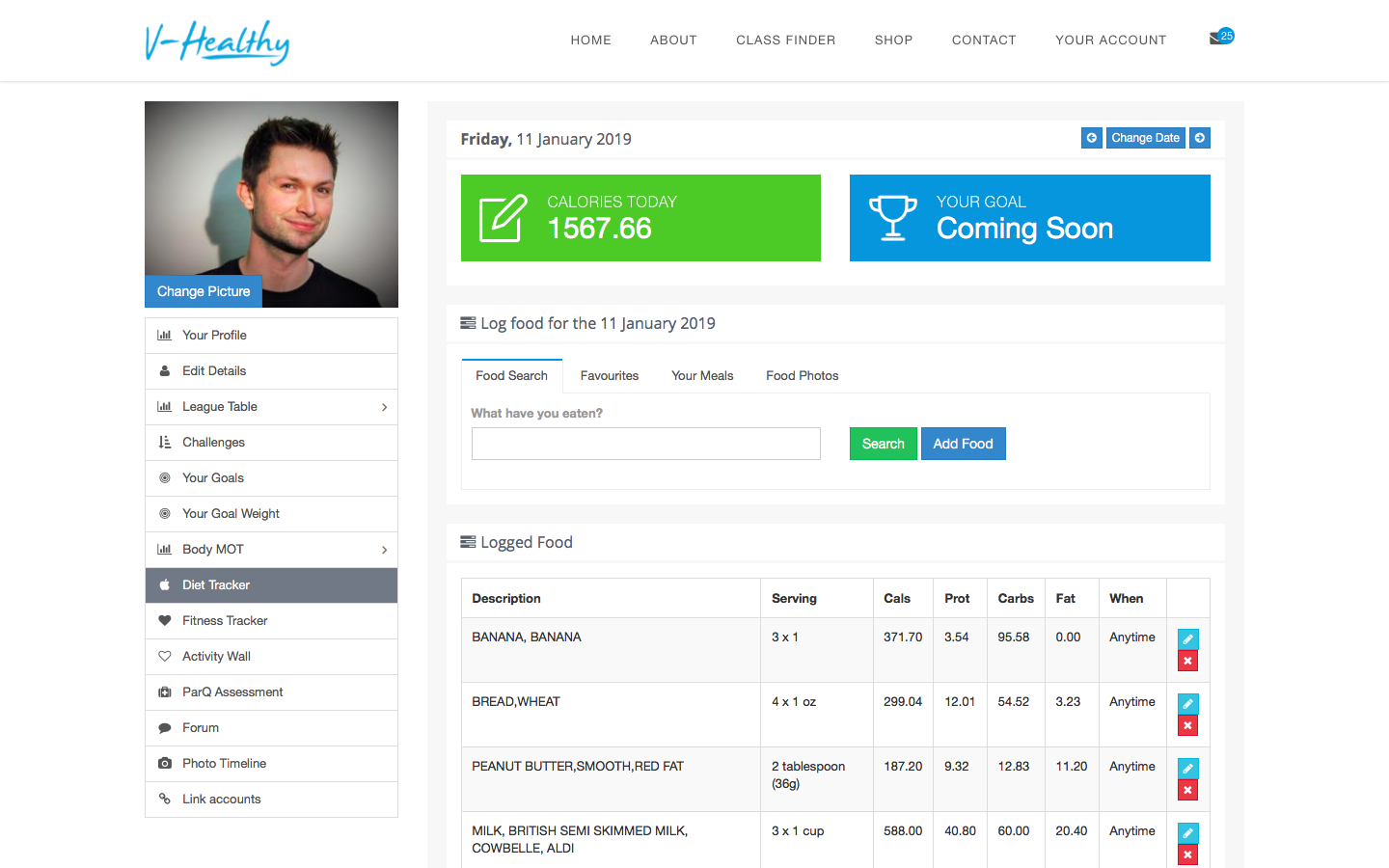
Task: Open the CONTACT nav item
Action: click(984, 41)
